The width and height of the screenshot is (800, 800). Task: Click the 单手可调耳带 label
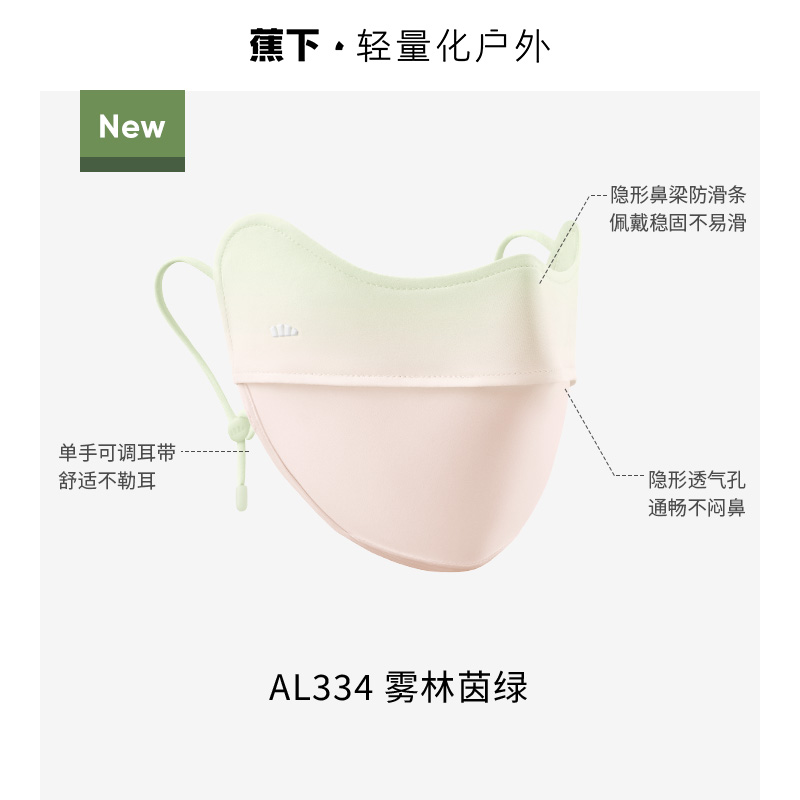point(117,453)
